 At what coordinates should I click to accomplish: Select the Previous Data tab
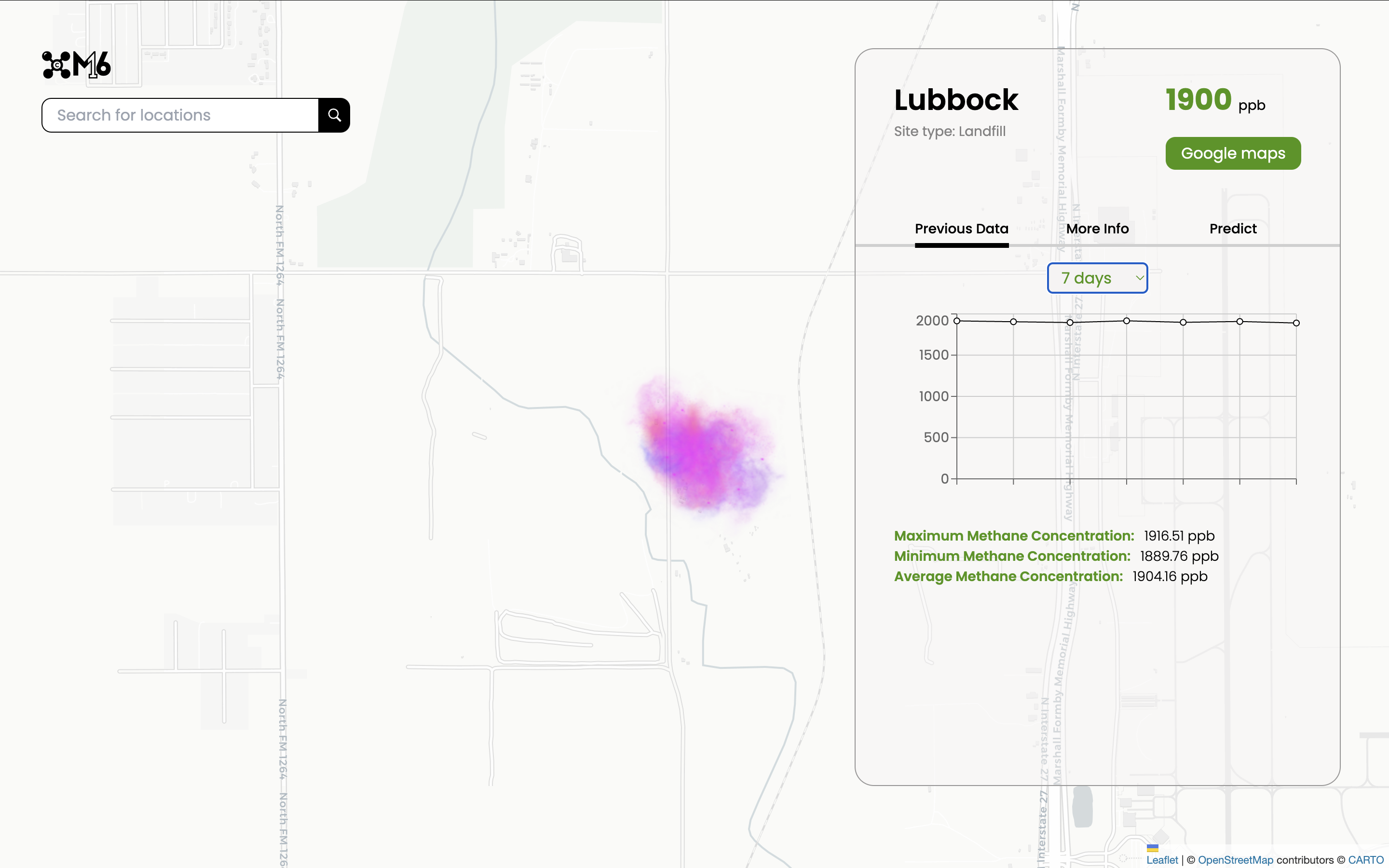961,229
